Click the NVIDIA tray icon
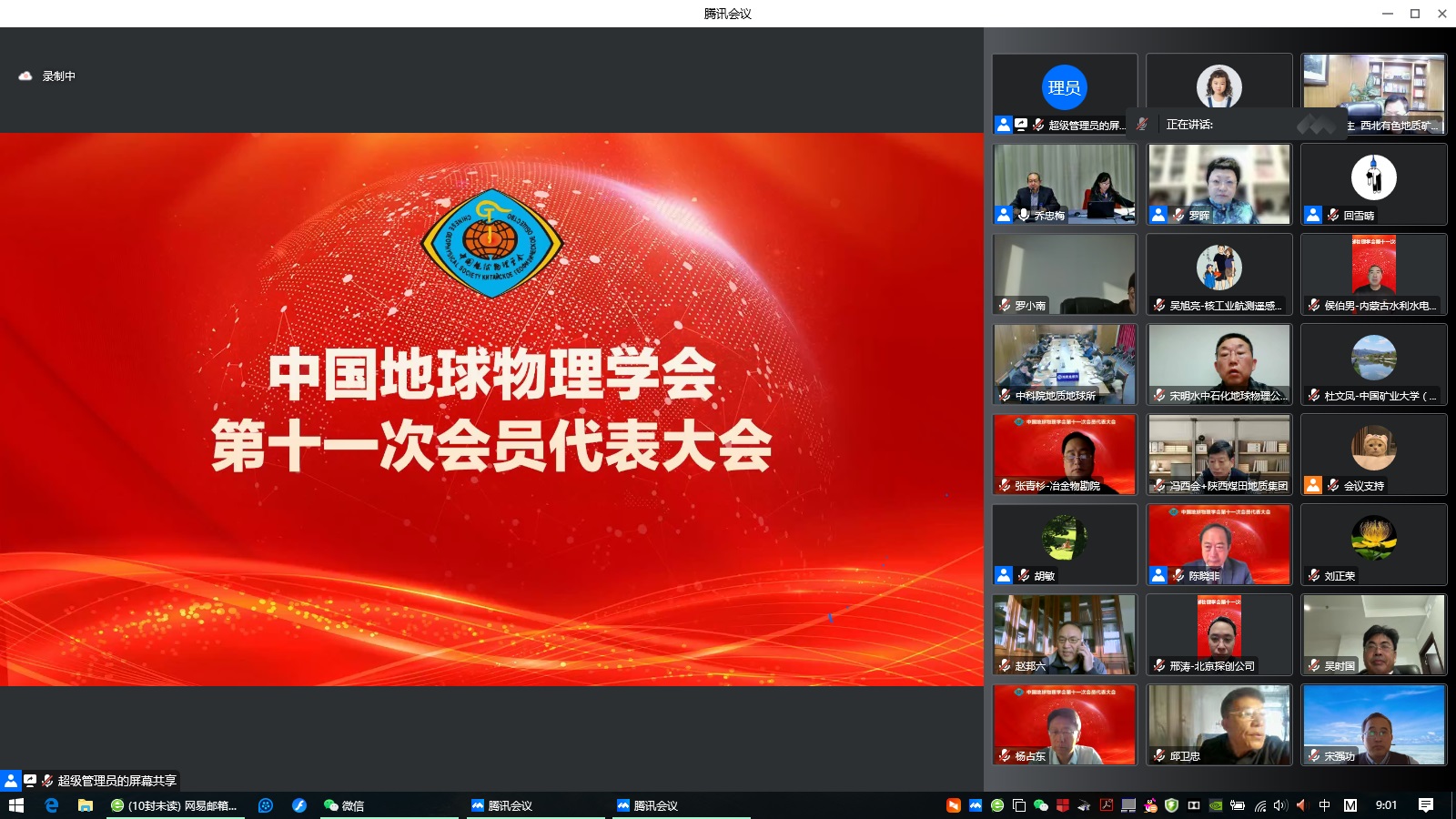The width and height of the screenshot is (1456, 819). coord(1216,805)
